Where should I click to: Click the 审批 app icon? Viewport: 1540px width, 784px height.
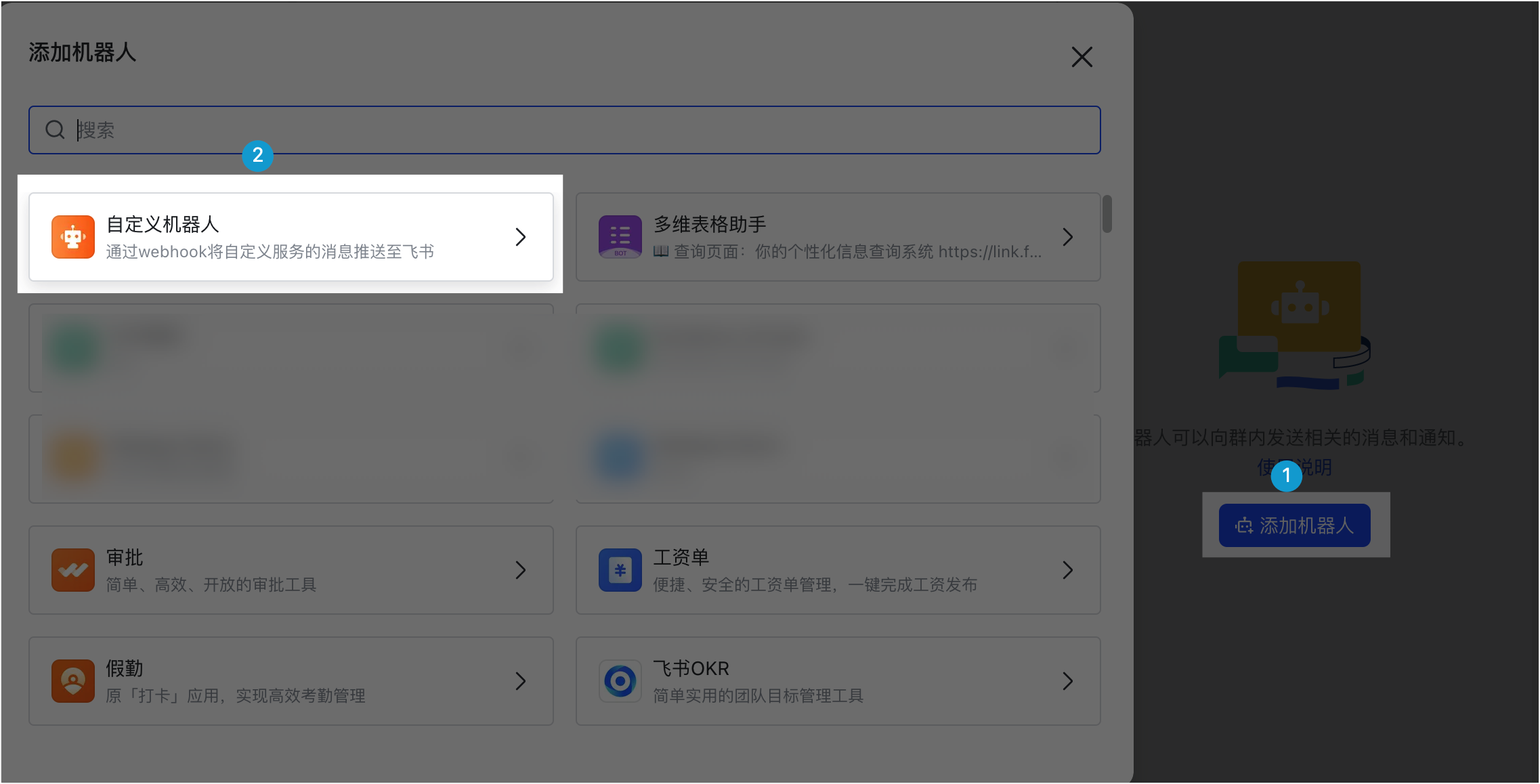click(x=72, y=570)
